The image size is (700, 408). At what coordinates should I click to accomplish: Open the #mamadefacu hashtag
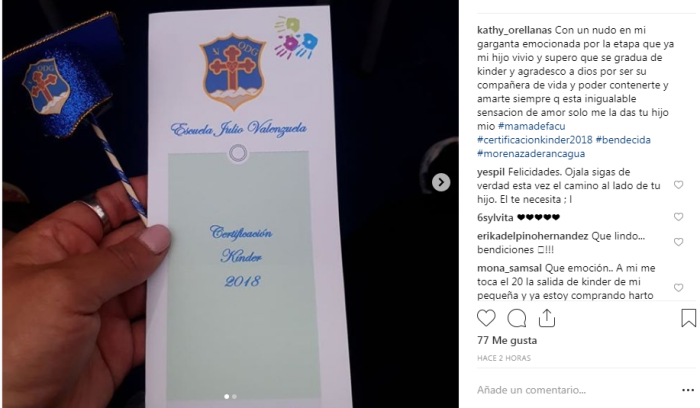click(532, 126)
